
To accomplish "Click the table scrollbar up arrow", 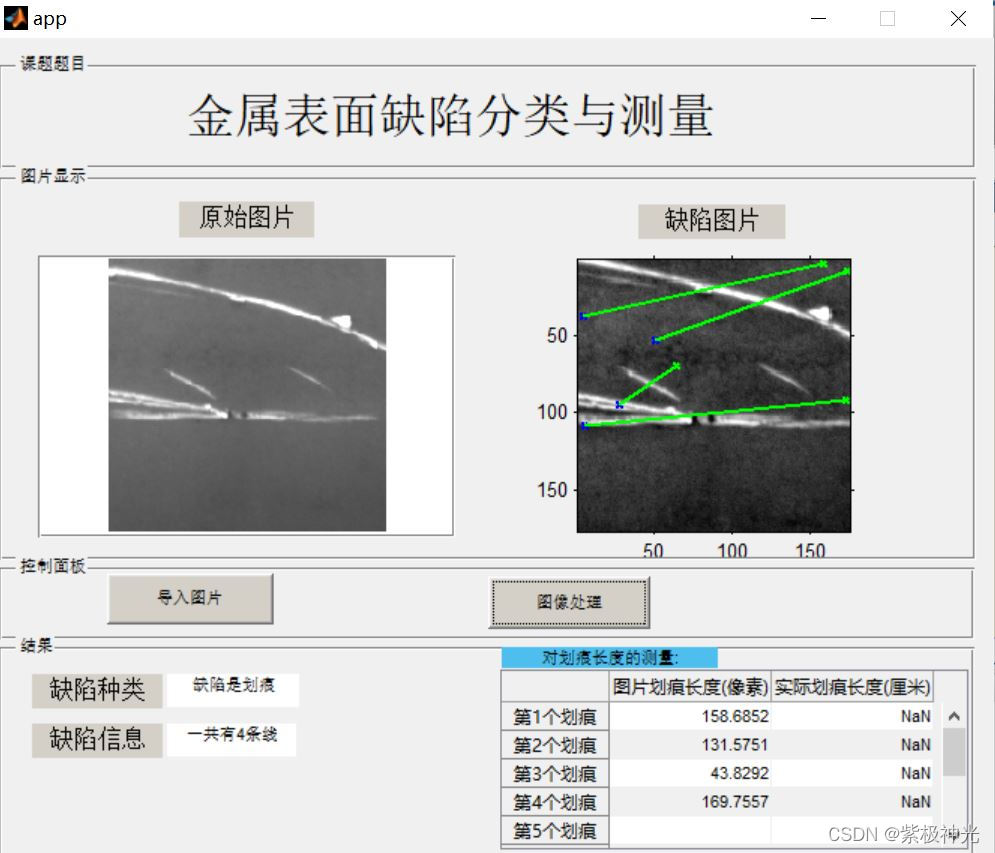I will coord(952,716).
